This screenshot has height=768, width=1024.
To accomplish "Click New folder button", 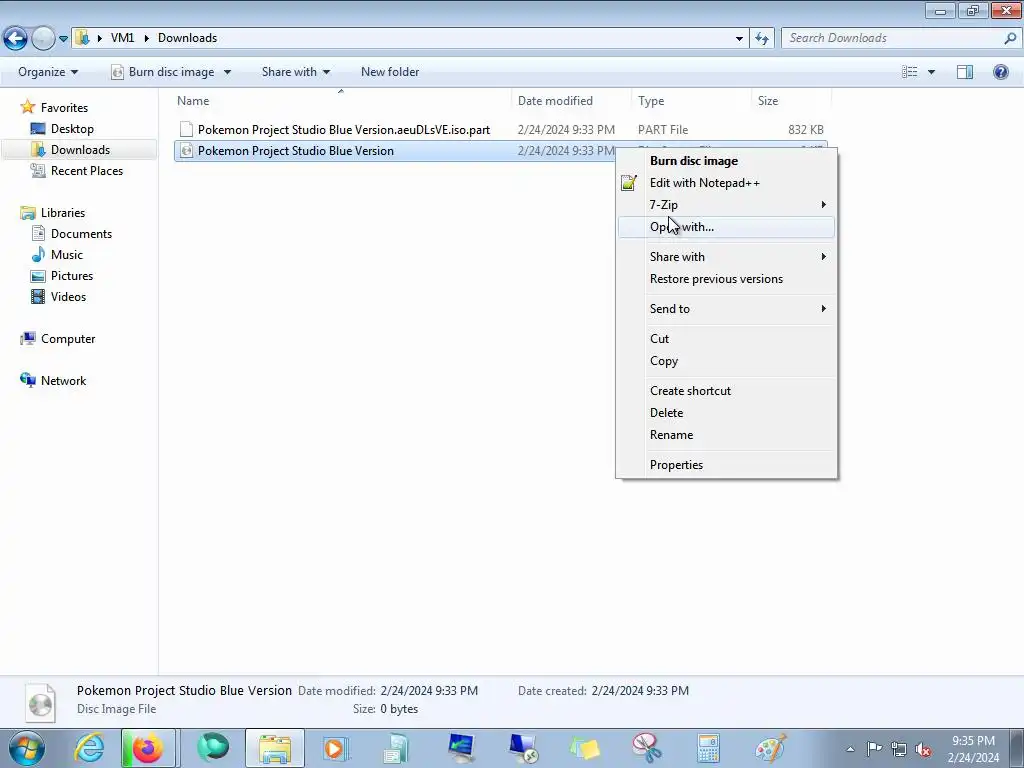I will (x=390, y=72).
